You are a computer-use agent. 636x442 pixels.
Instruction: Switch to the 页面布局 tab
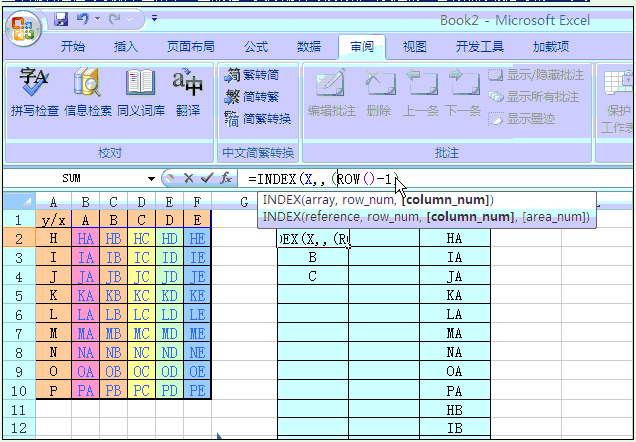(x=191, y=47)
